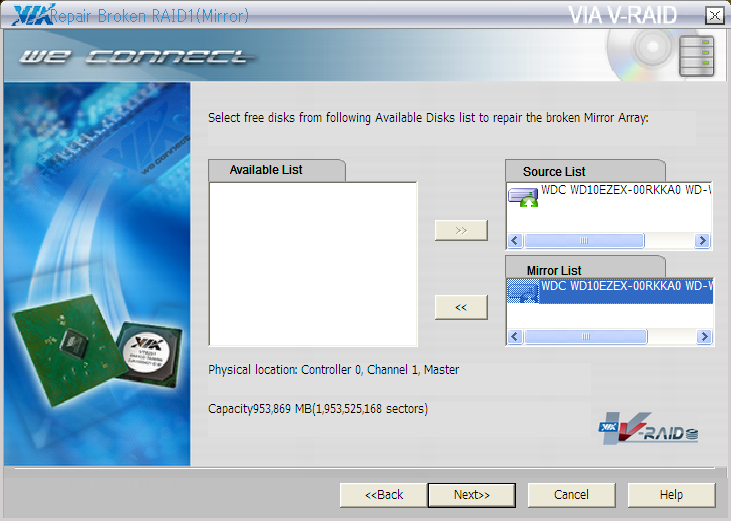Image resolution: width=731 pixels, height=521 pixels.
Task: Select the disk icon in Mirror List
Action: (522, 291)
